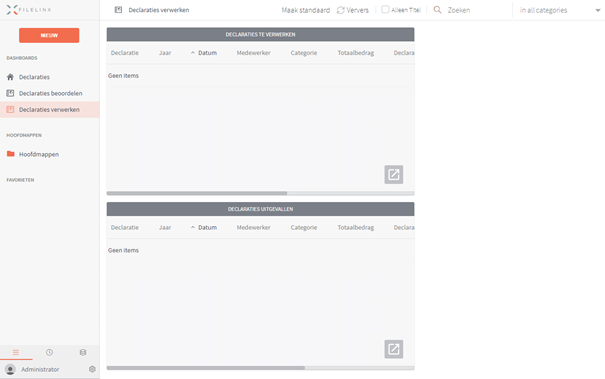The height and width of the screenshot is (379, 605).
Task: Select Declaraties verwerken sidebar item
Action: (49, 110)
